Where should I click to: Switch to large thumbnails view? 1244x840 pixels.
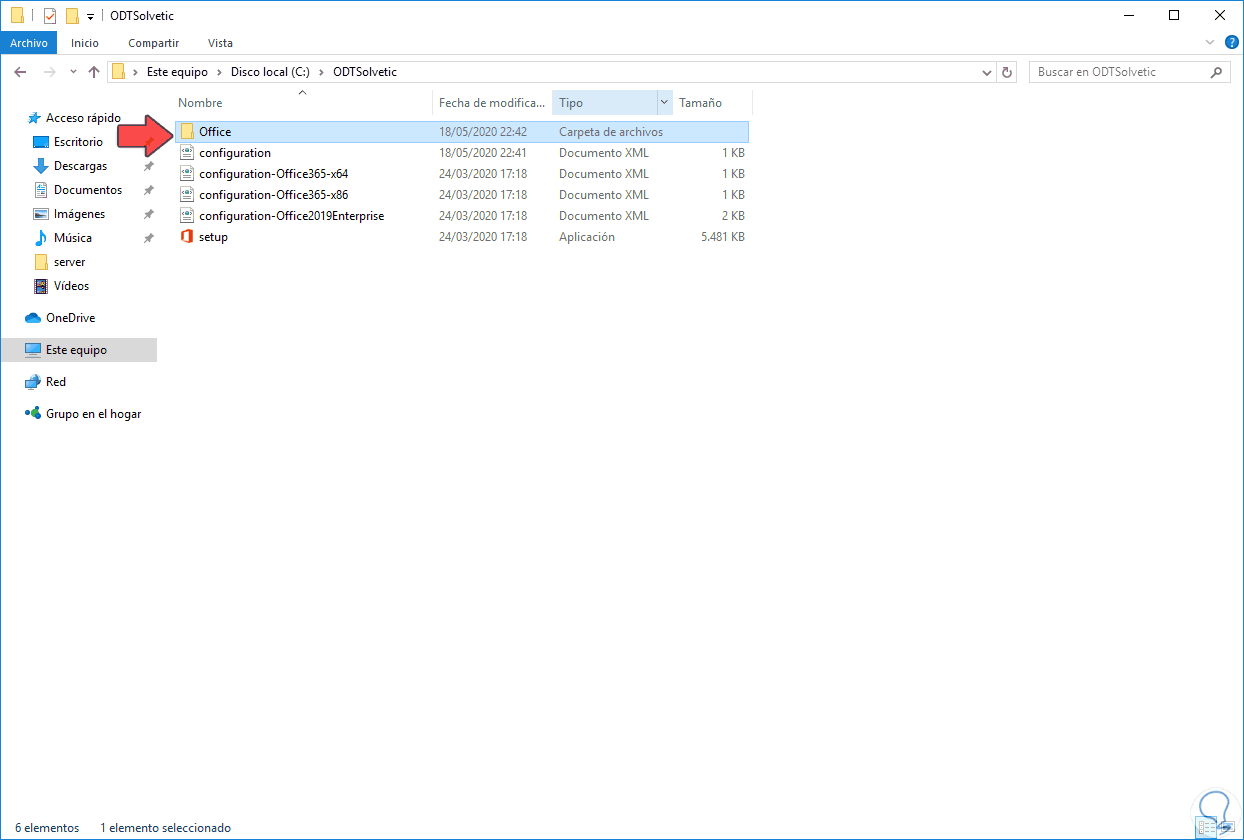(1228, 827)
